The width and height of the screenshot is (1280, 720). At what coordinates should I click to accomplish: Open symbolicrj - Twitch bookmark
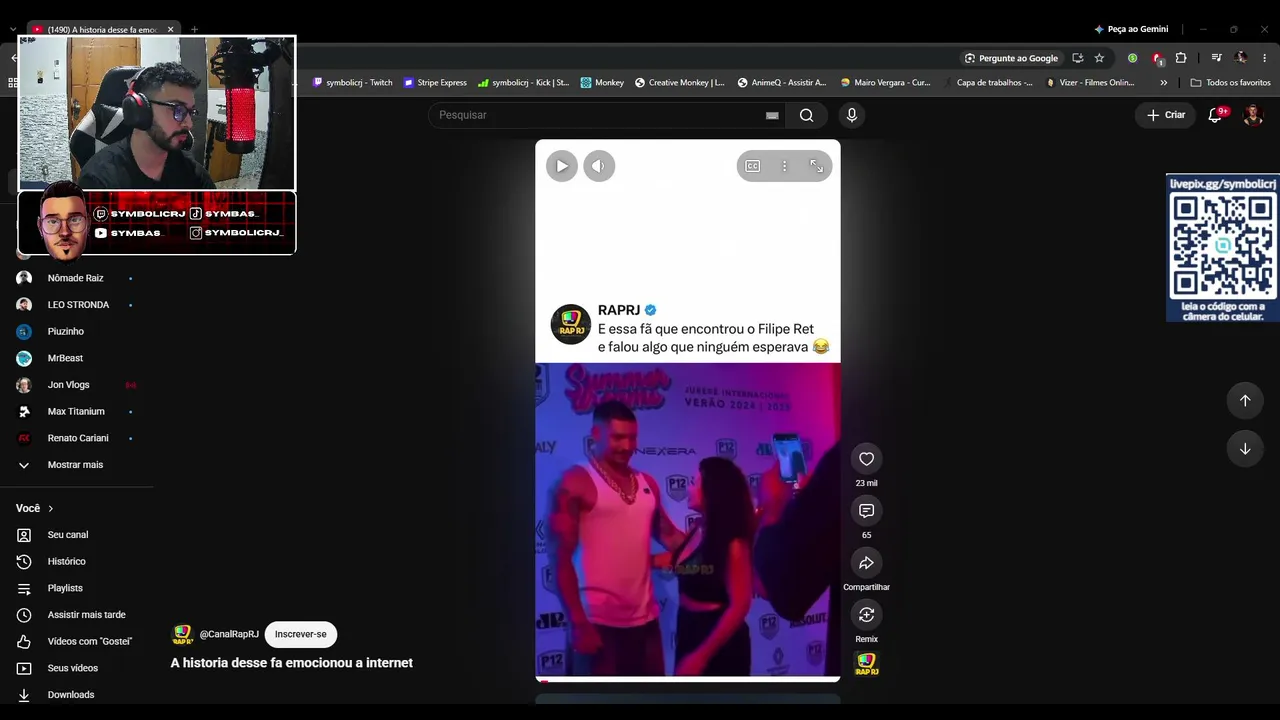click(x=352, y=83)
